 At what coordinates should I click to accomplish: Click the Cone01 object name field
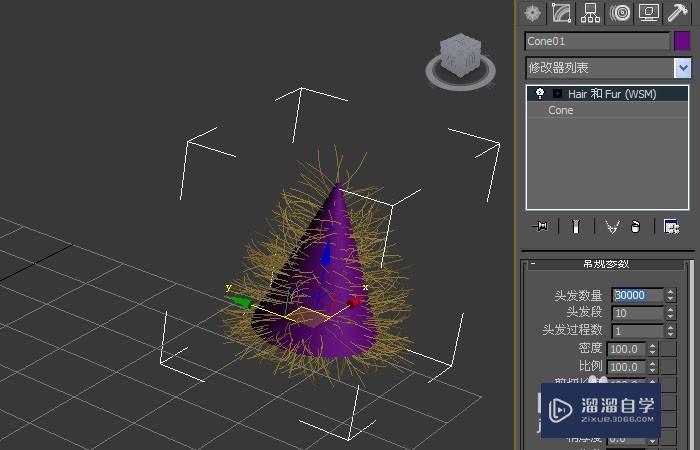[597, 42]
